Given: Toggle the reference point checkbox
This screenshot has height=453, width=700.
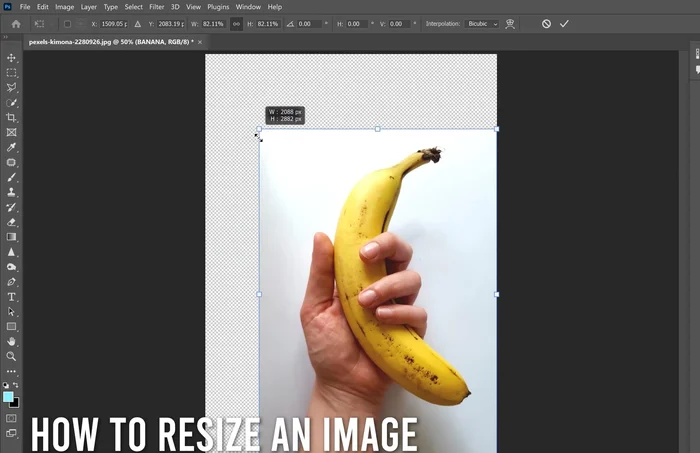Looking at the screenshot, I should point(67,23).
